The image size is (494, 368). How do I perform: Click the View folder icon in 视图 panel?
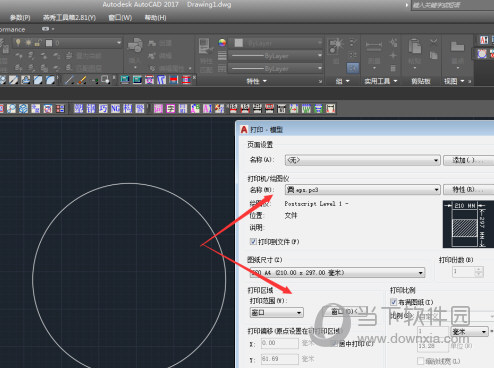pyautogui.click(x=457, y=46)
